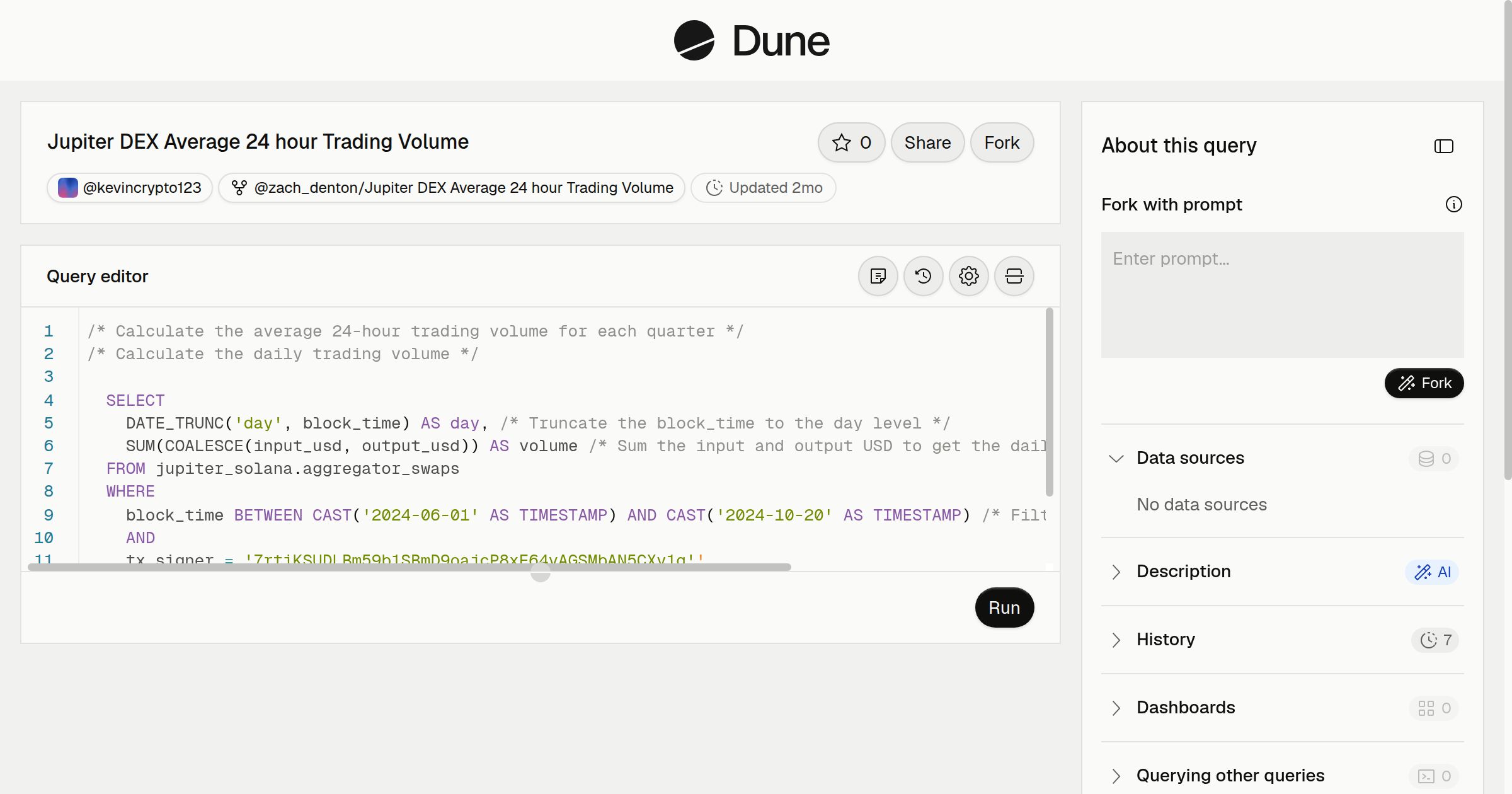The width and height of the screenshot is (1512, 794).
Task: Collapse the Data sources section
Action: (1116, 458)
